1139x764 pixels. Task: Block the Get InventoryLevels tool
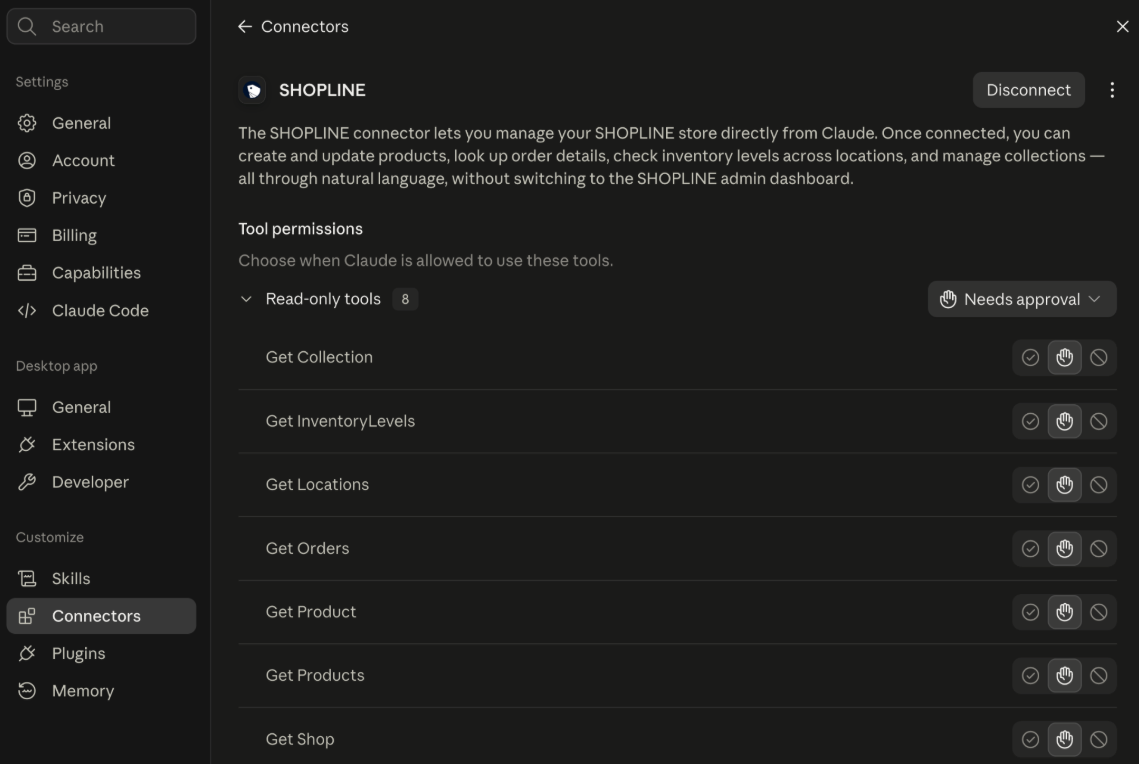point(1098,421)
